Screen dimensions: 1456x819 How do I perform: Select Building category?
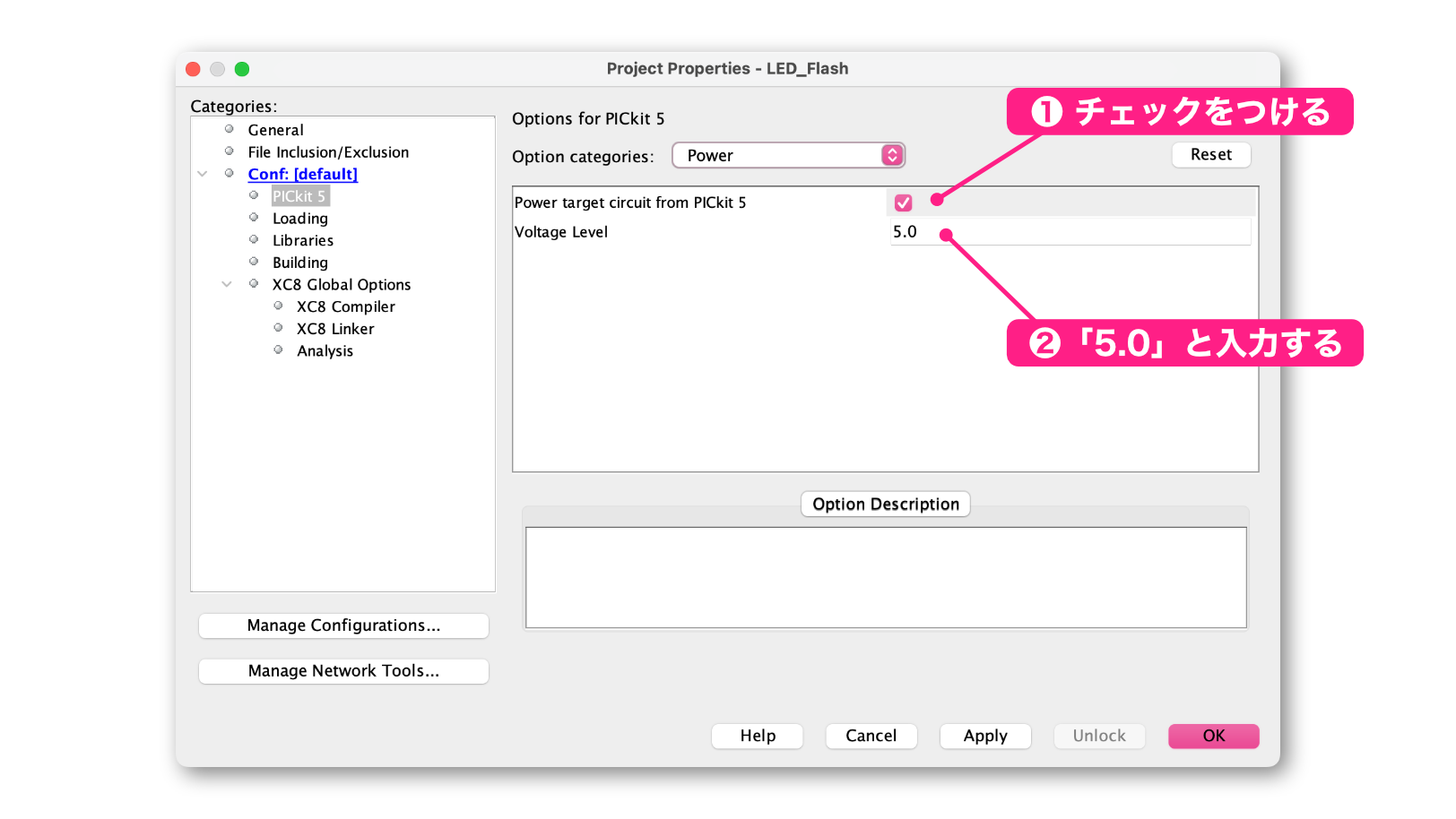coord(300,263)
